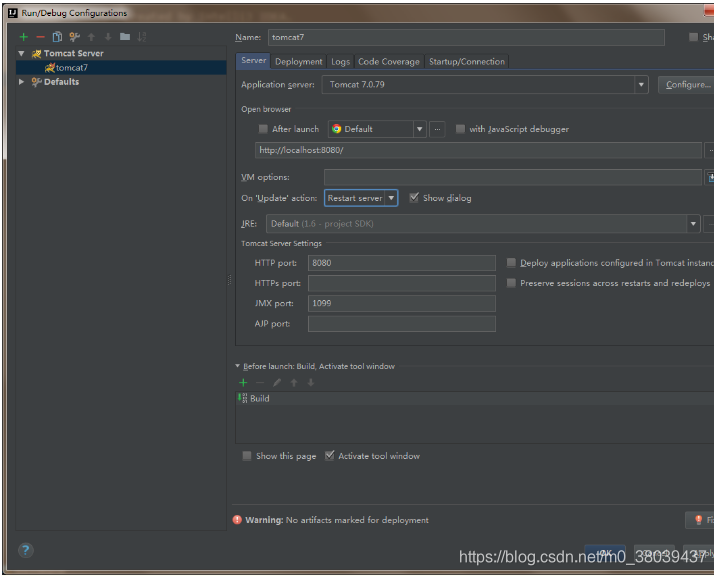The height and width of the screenshot is (576, 717).
Task: Expand the Defaults tree node
Action: [x=21, y=82]
